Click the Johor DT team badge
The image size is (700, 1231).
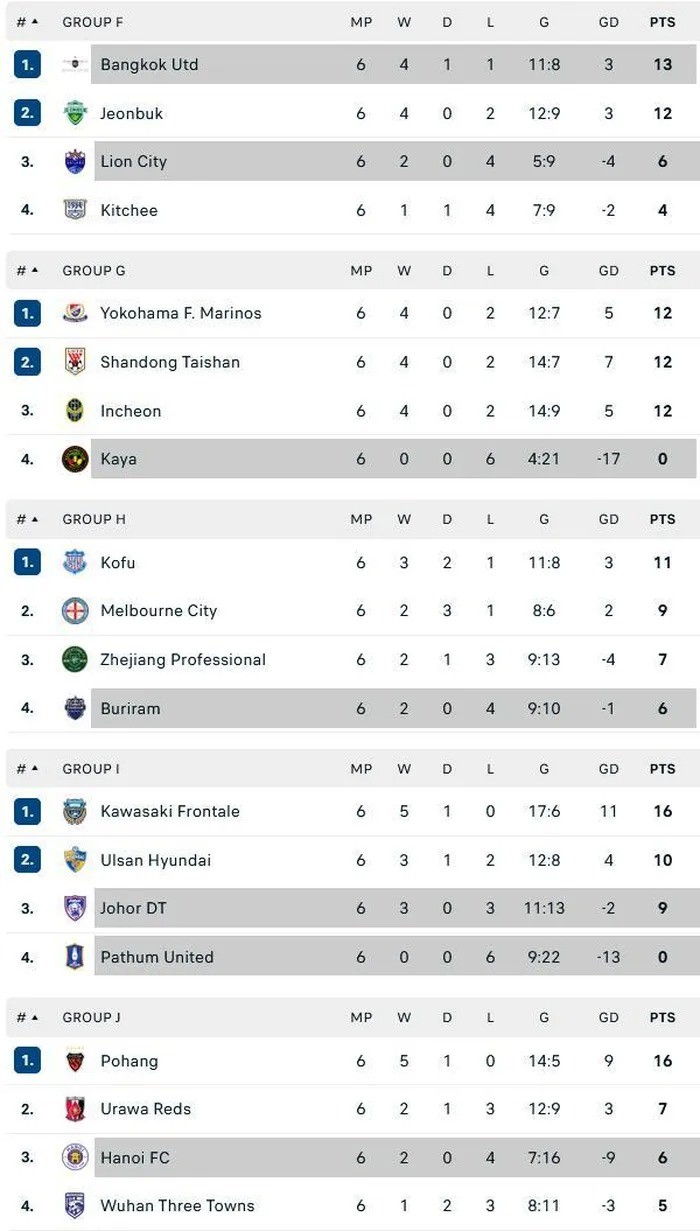[75, 908]
